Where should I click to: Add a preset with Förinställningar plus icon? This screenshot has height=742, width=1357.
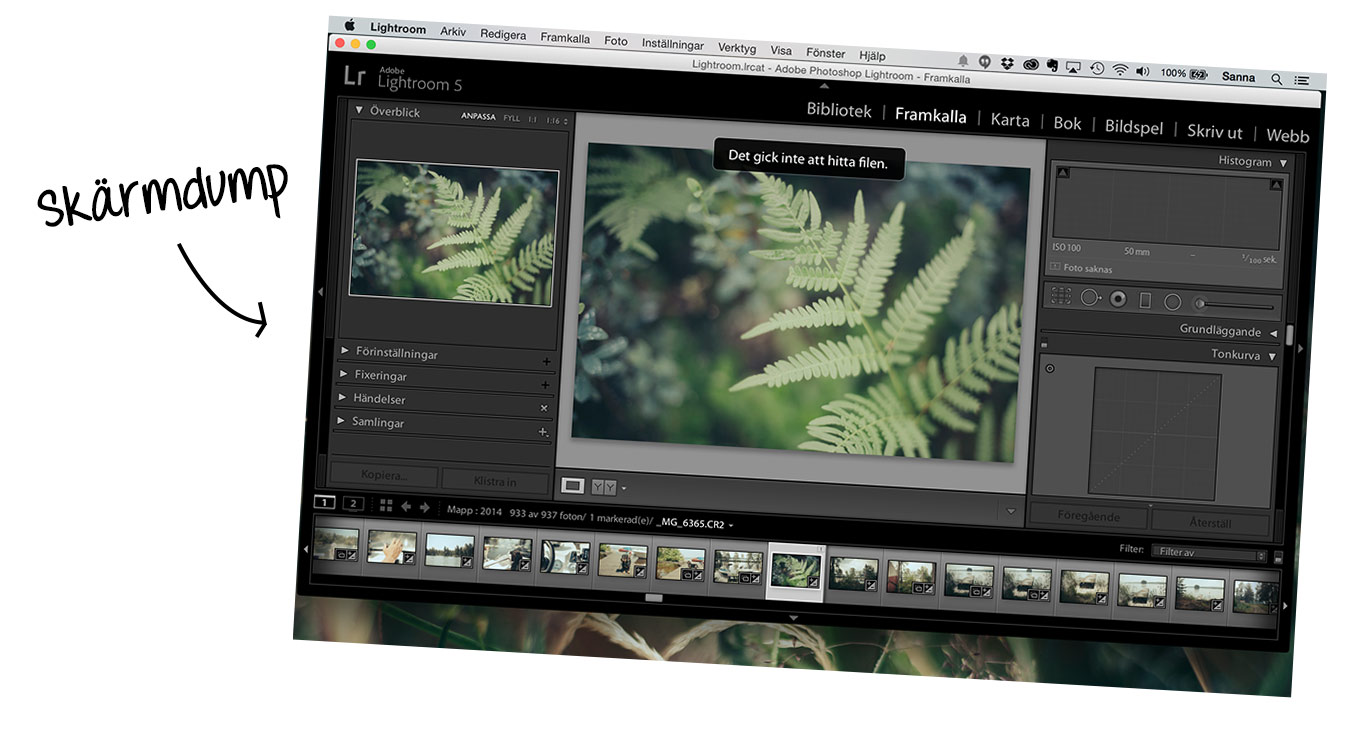tap(546, 362)
